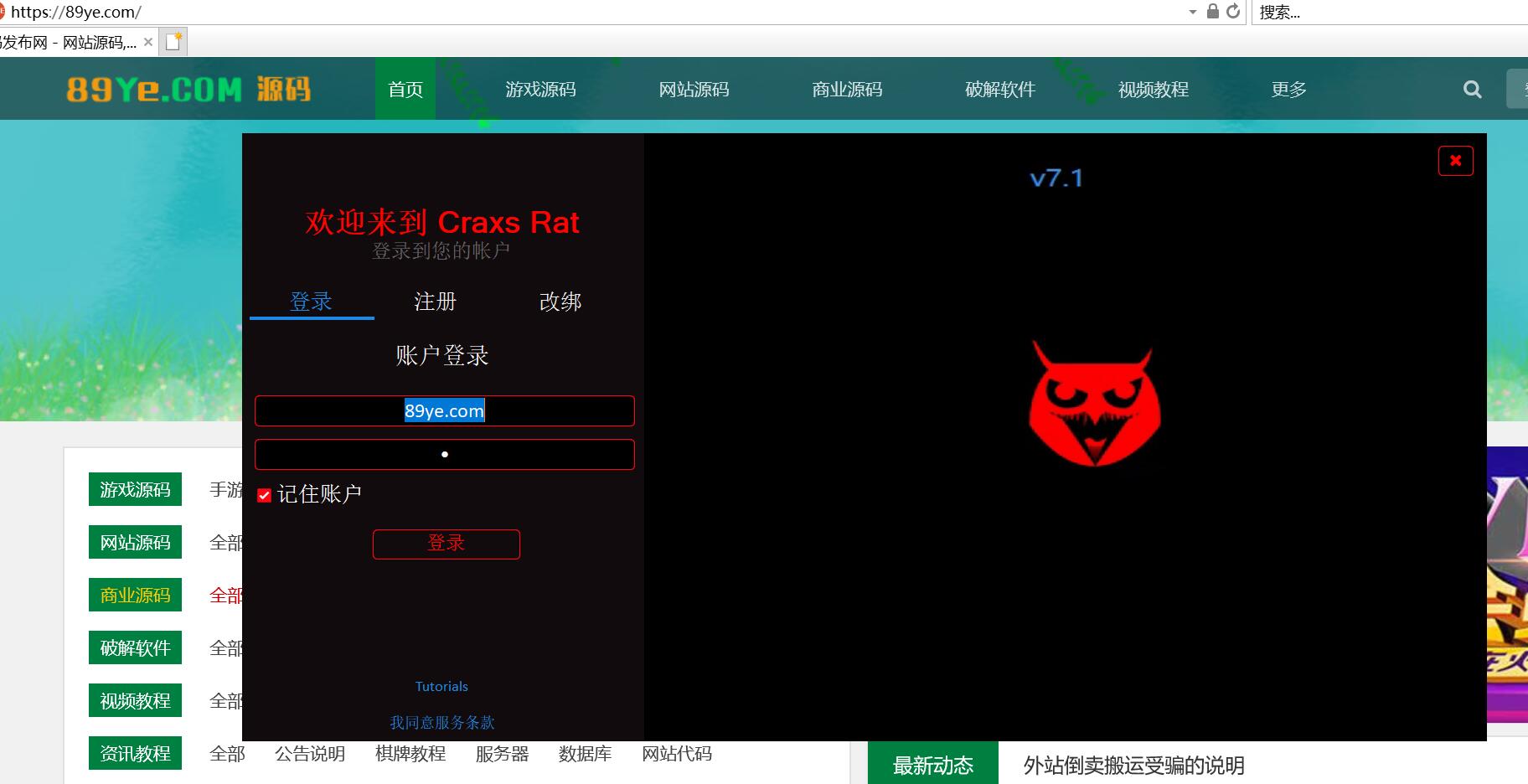Close the current browser tab
The width and height of the screenshot is (1528, 784).
pos(148,42)
